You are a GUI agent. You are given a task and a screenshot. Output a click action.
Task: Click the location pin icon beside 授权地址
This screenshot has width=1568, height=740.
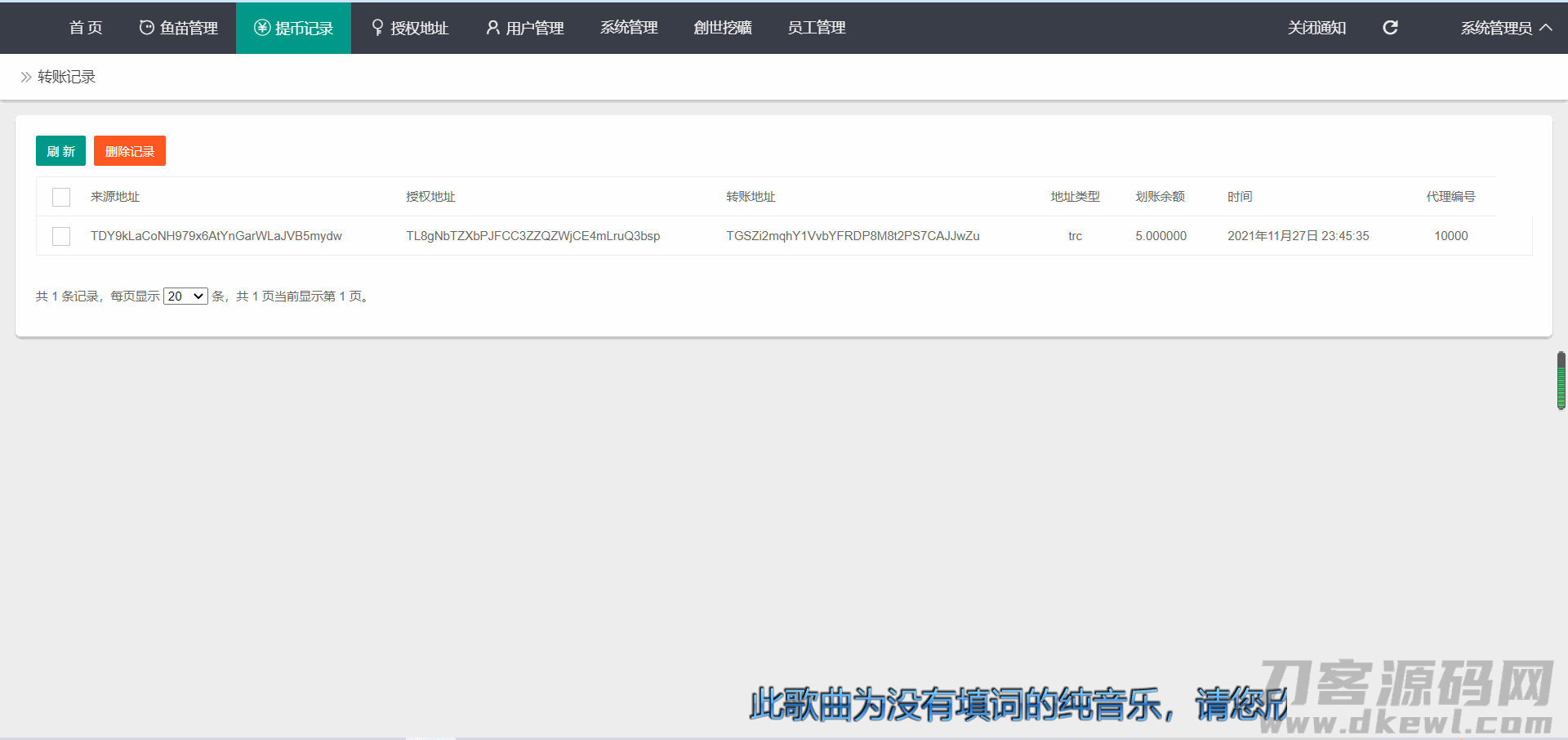click(377, 28)
